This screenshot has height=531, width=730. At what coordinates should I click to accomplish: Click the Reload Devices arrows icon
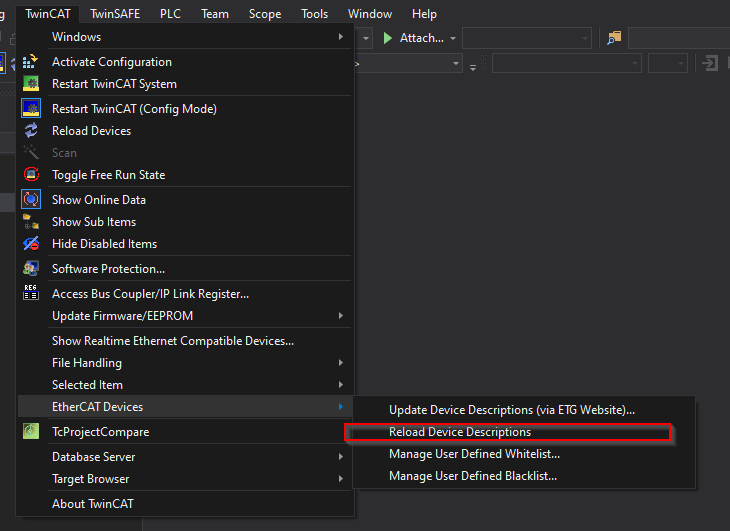click(x=31, y=130)
